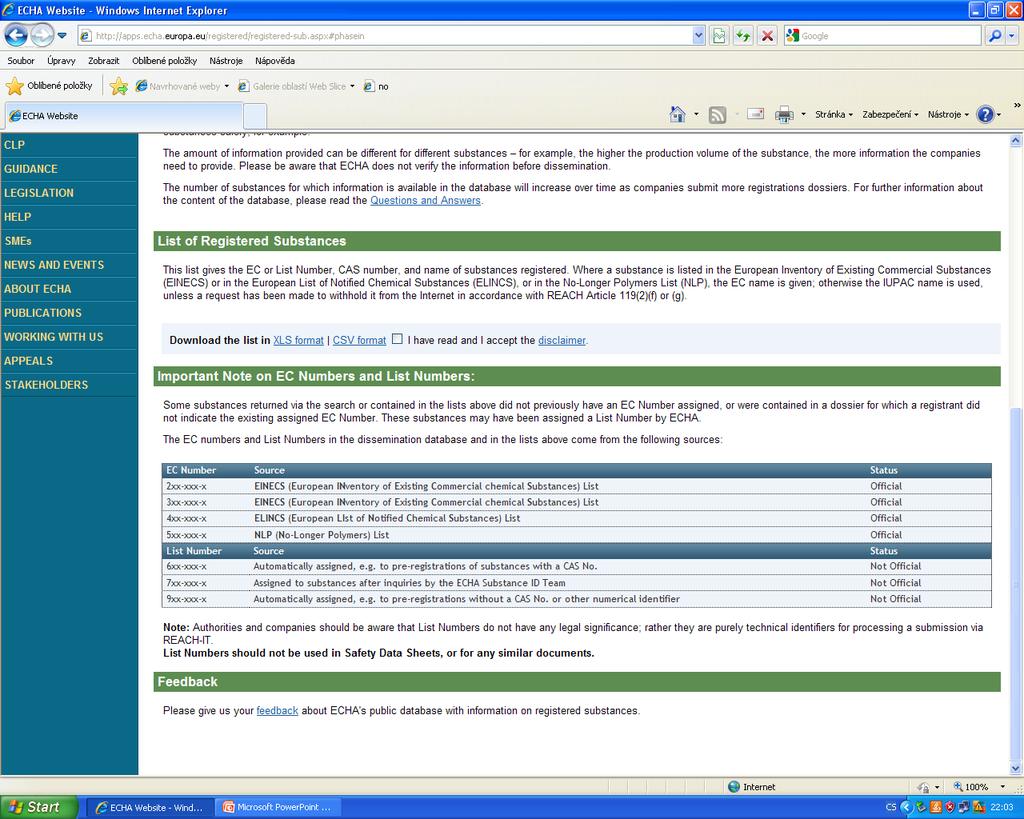The image size is (1024, 819).
Task: Open CLP in the sidebar
Action: click(14, 145)
